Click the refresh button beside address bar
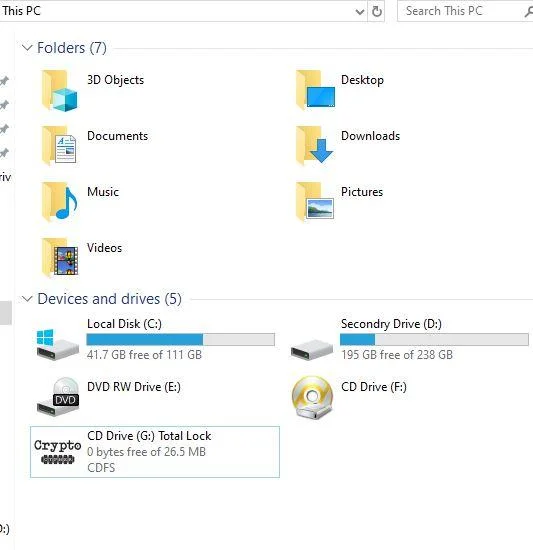The image size is (533, 550). click(377, 12)
